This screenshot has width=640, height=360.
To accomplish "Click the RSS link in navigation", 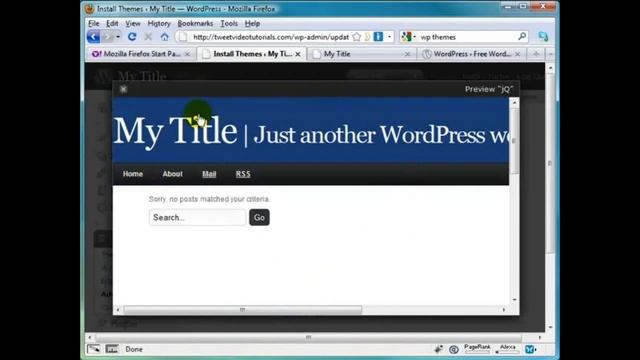I will [243, 174].
